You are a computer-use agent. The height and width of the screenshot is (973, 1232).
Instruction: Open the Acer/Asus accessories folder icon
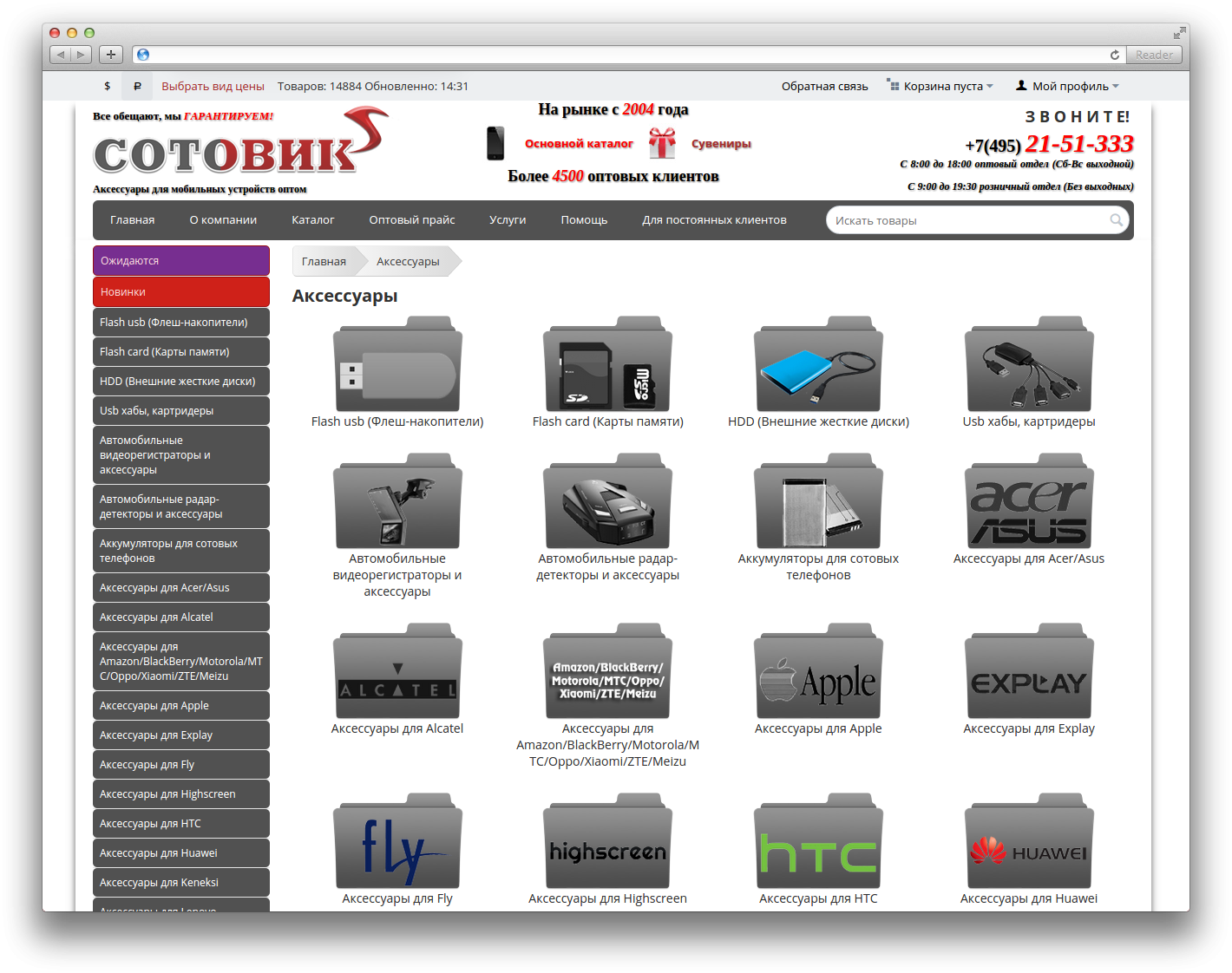[1029, 501]
